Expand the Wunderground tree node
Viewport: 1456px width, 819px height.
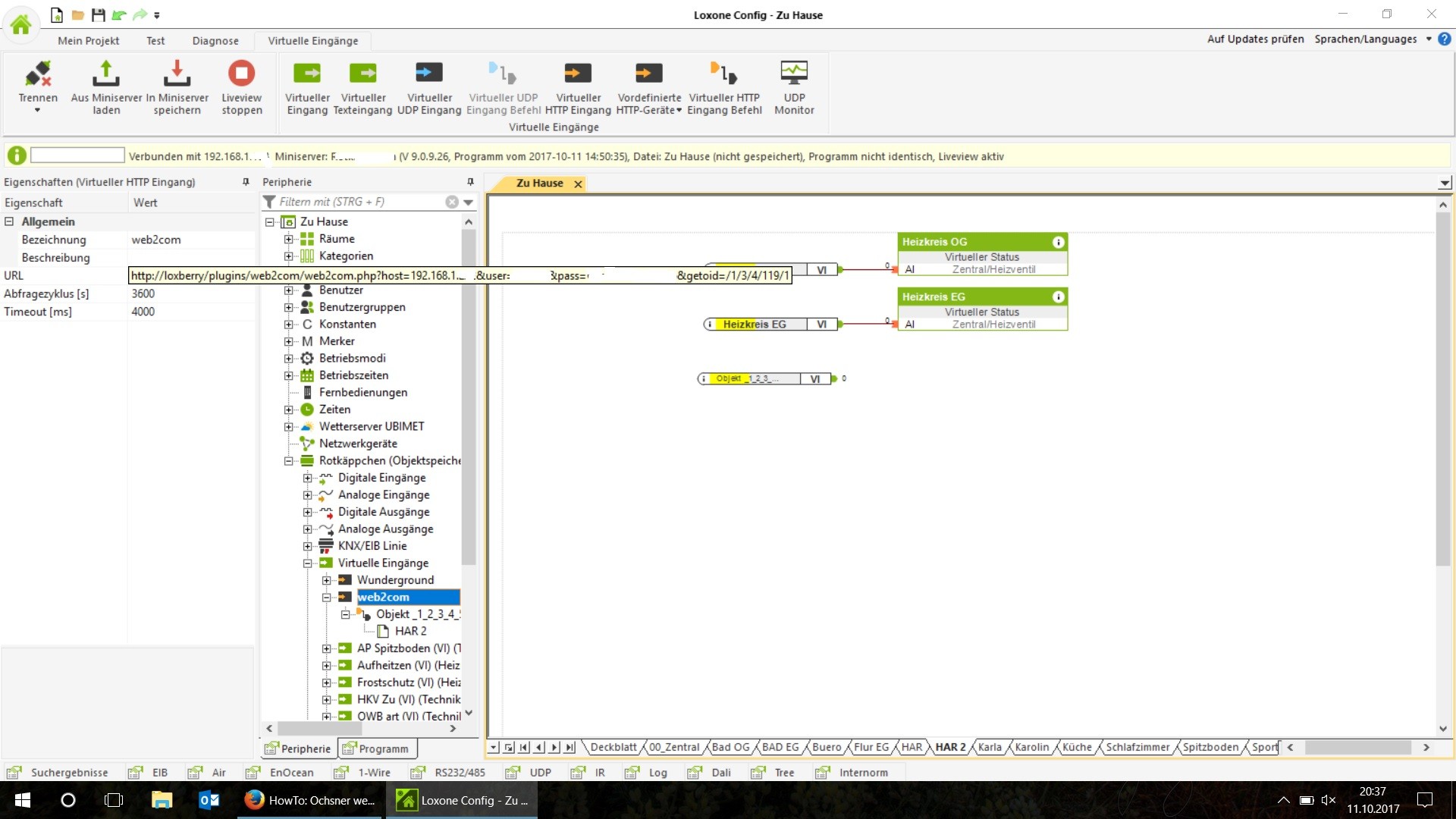pyautogui.click(x=327, y=580)
